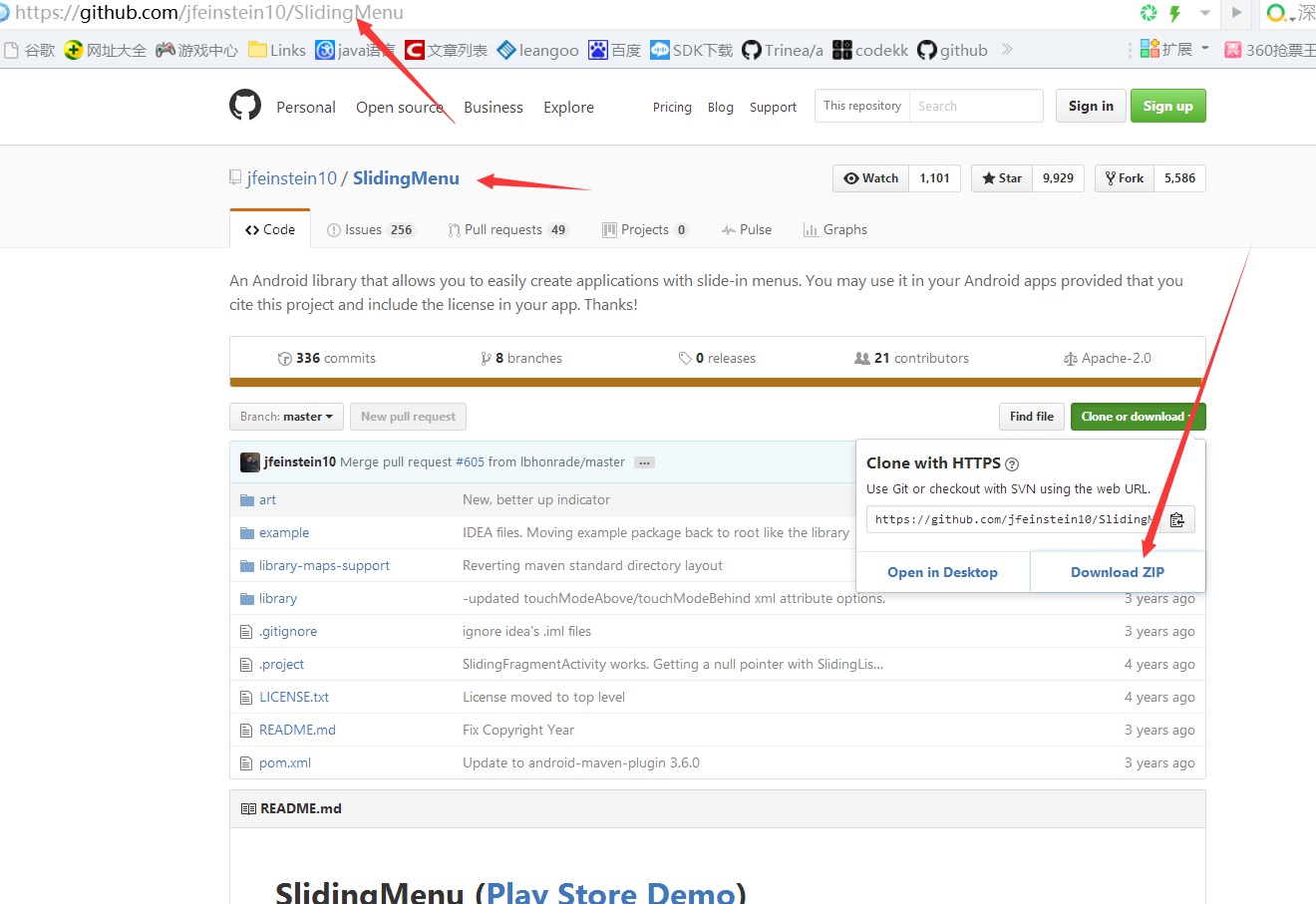Open the 谷歌 bookmark

coord(29,50)
